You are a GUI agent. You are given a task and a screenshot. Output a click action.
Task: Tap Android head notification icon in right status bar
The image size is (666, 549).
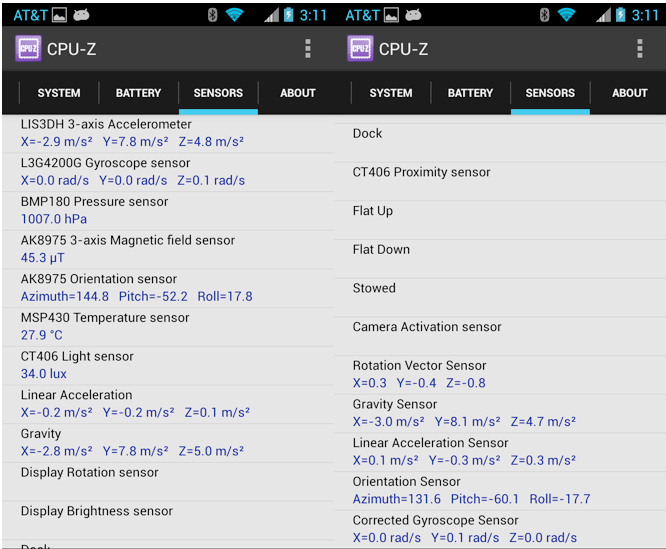click(x=413, y=15)
